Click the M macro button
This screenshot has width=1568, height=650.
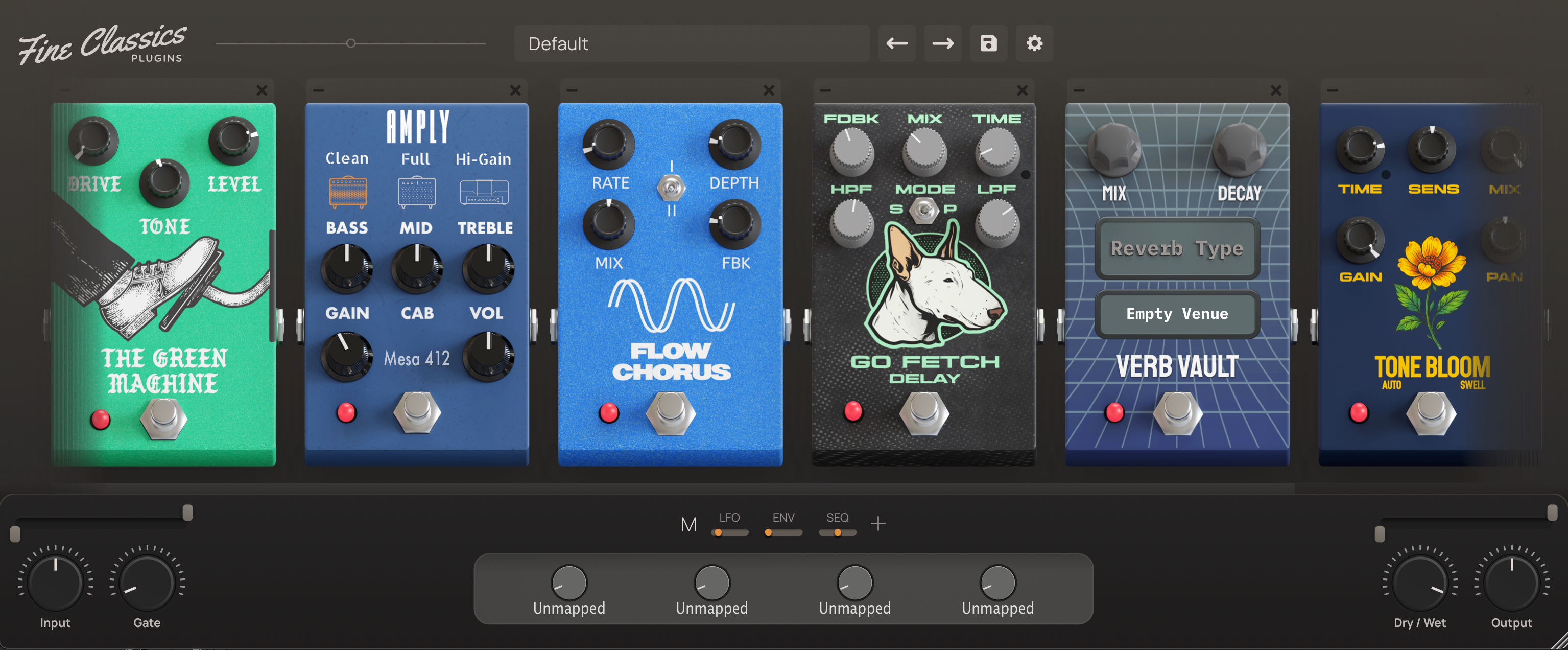(x=688, y=524)
